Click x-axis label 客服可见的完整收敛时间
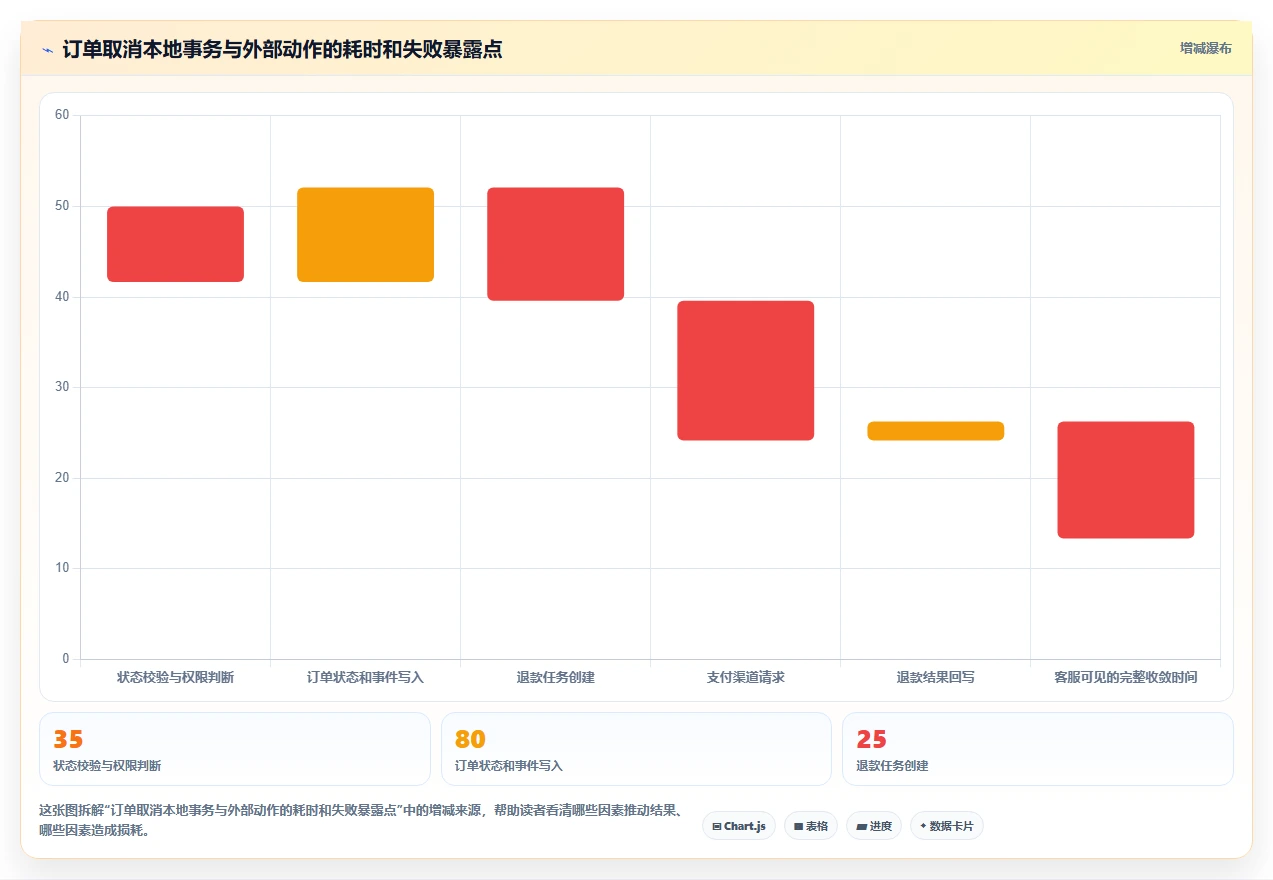This screenshot has width=1273, height=880. 1125,677
